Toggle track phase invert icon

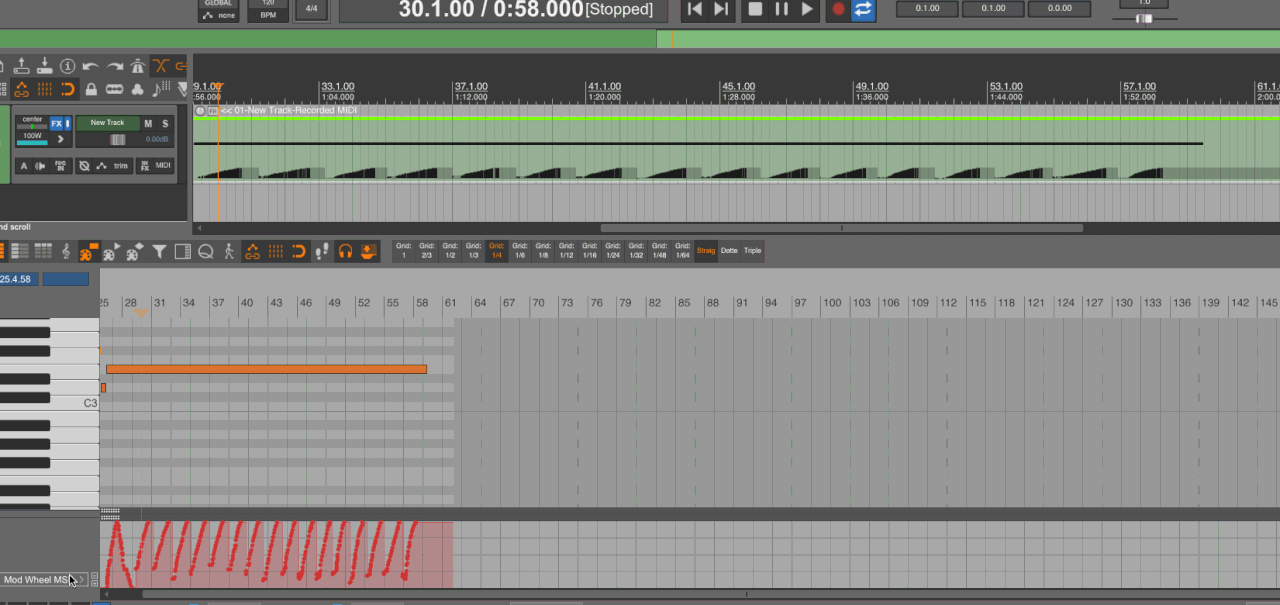[84, 166]
